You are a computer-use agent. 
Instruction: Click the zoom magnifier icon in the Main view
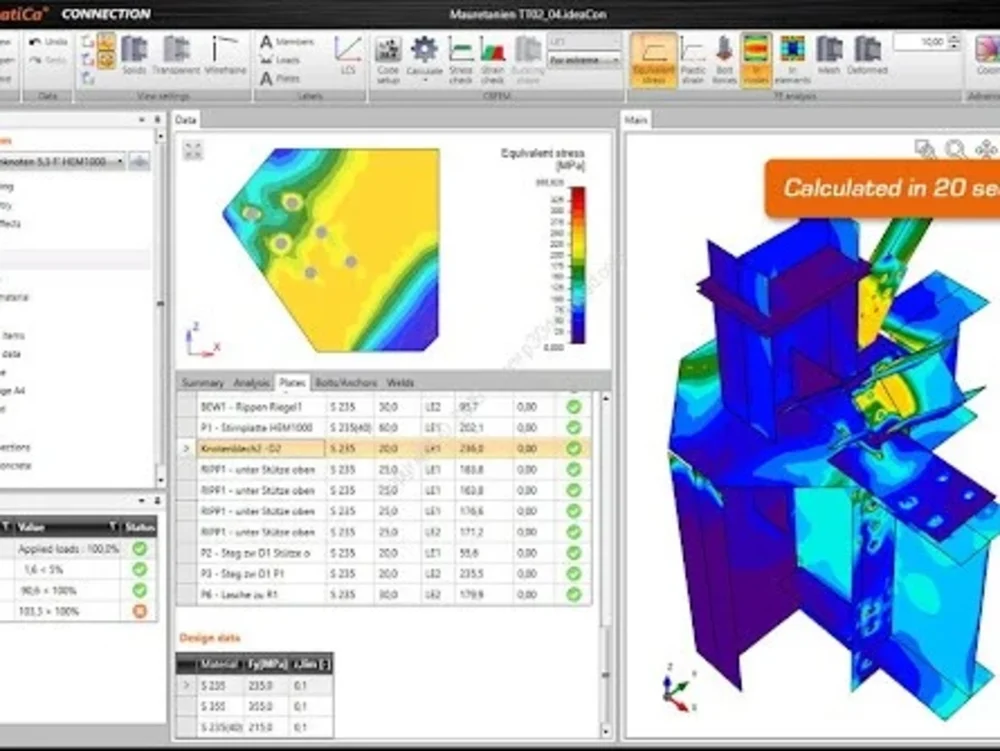coord(955,149)
